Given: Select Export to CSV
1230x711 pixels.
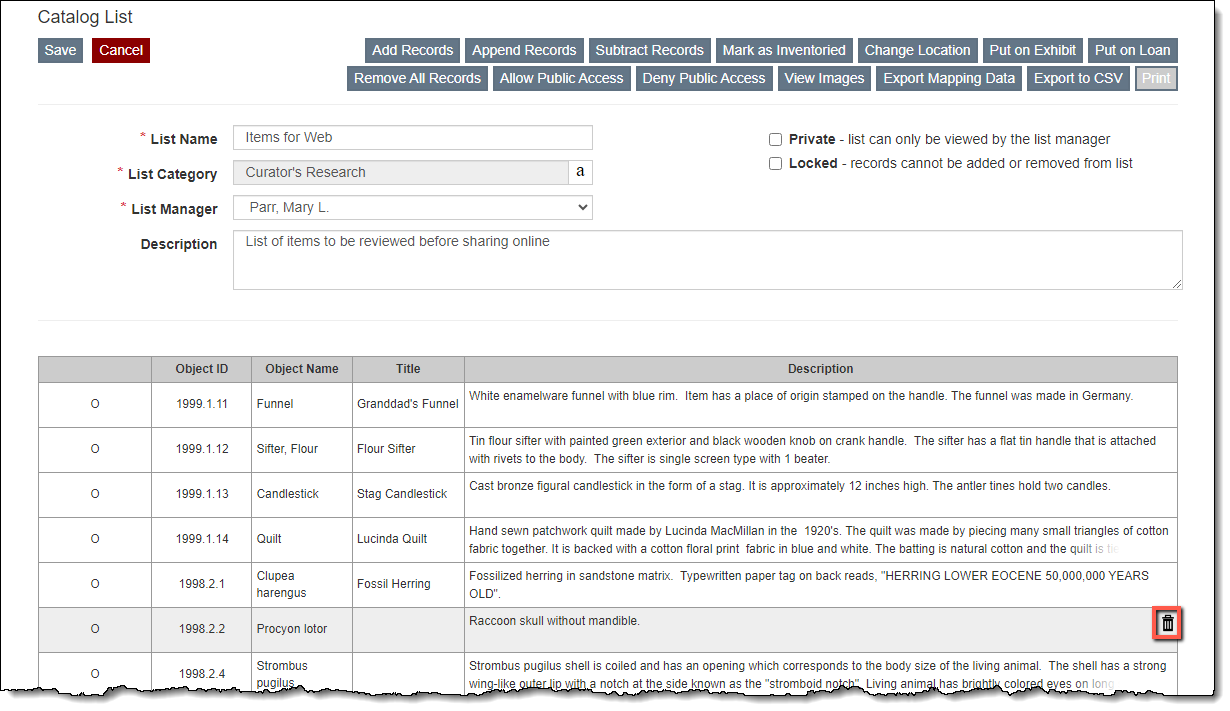Looking at the screenshot, I should [1078, 78].
